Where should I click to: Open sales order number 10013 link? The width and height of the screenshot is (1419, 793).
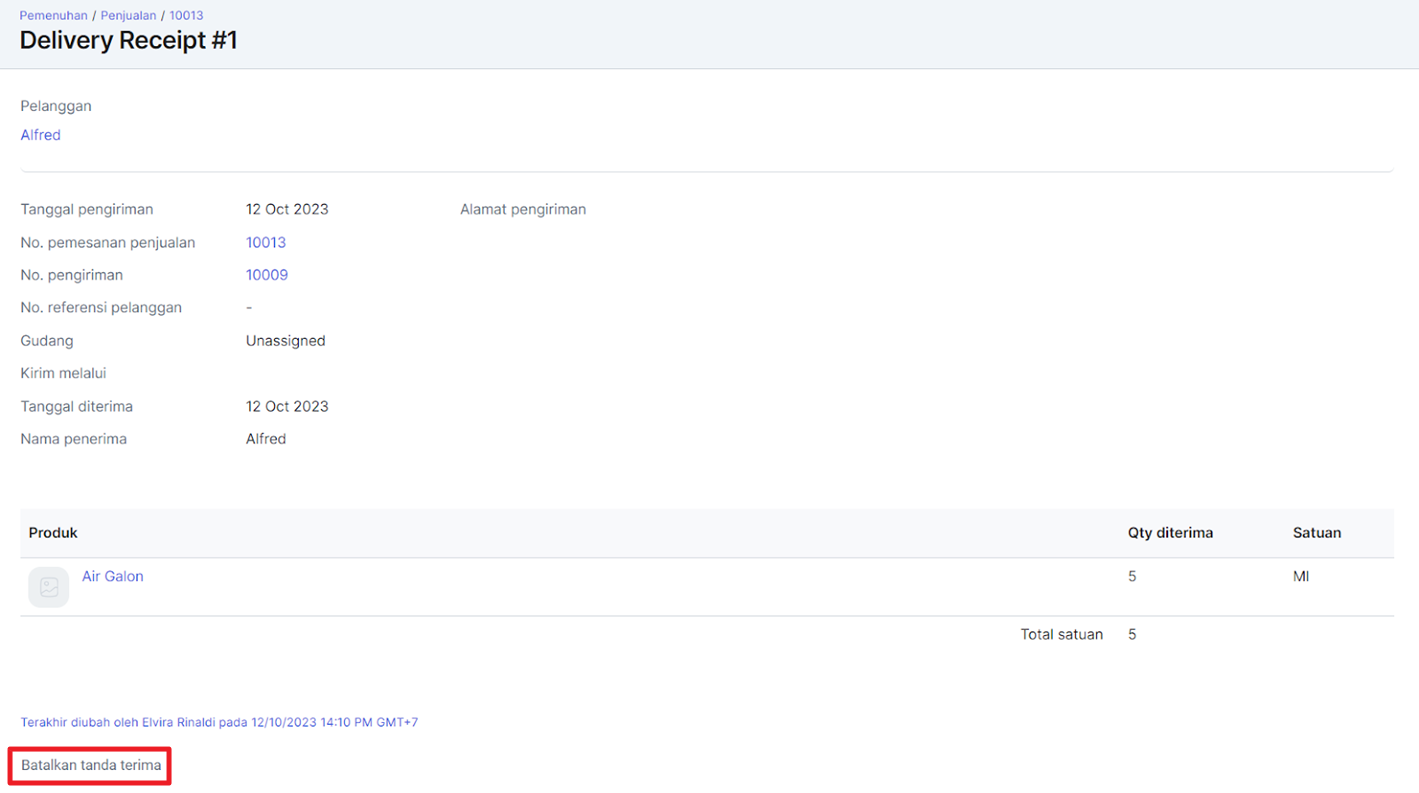[x=266, y=242]
